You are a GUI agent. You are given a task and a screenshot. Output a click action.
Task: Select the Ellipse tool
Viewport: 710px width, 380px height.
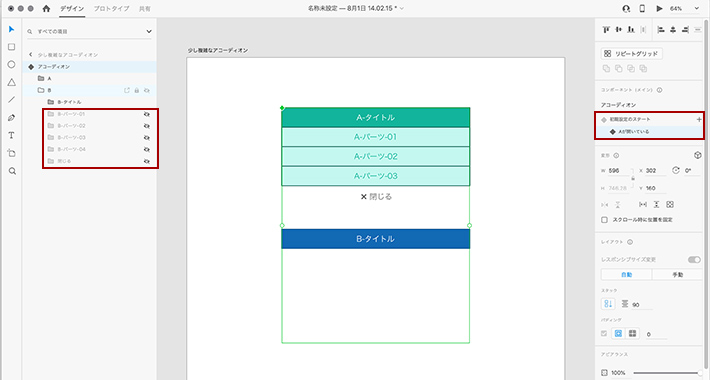pos(11,65)
